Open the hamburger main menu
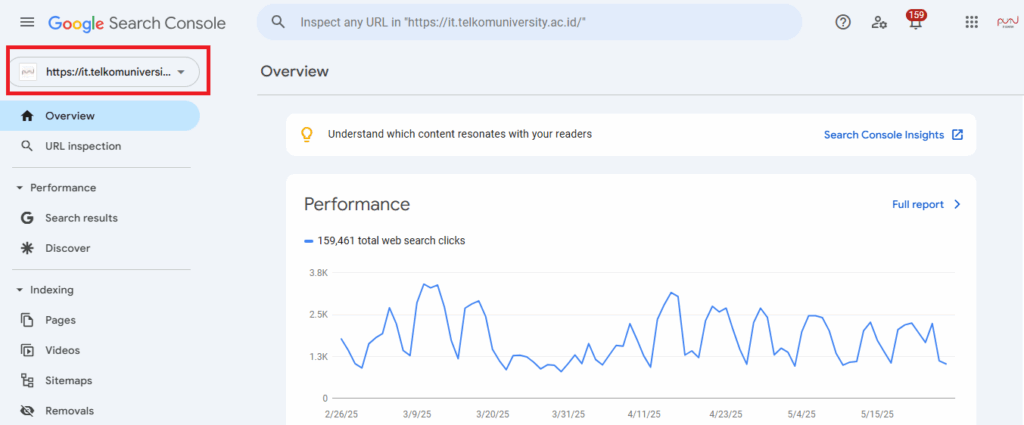Viewport: 1024px width, 425px height. coord(27,23)
